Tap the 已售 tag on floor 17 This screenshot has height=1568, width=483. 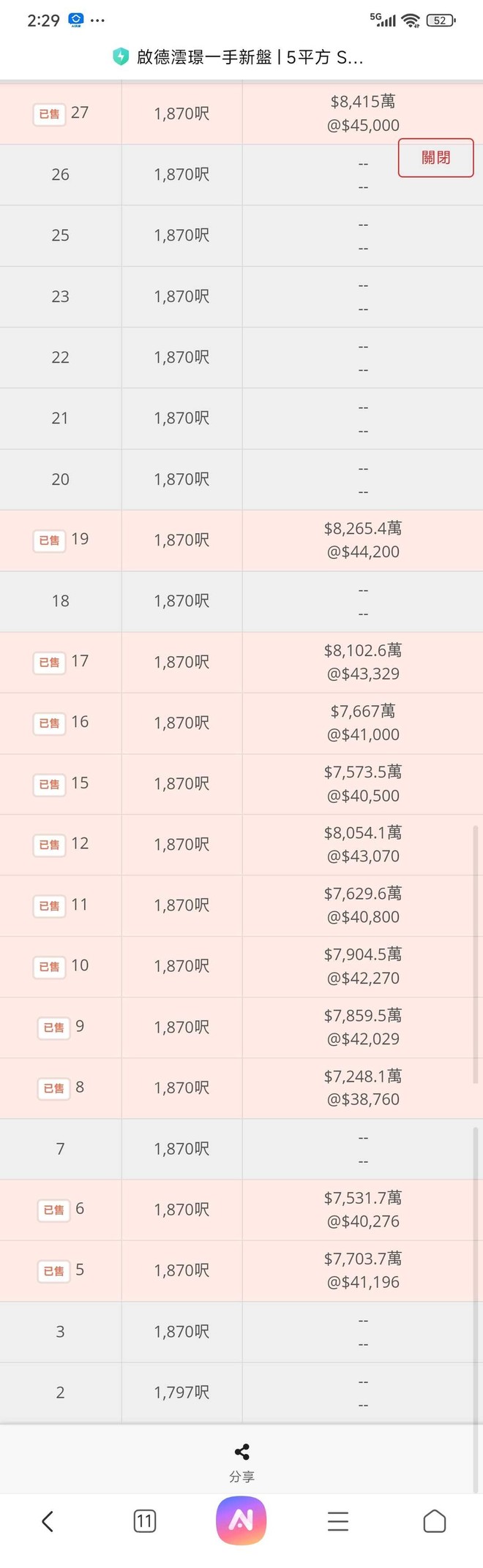[x=49, y=663]
